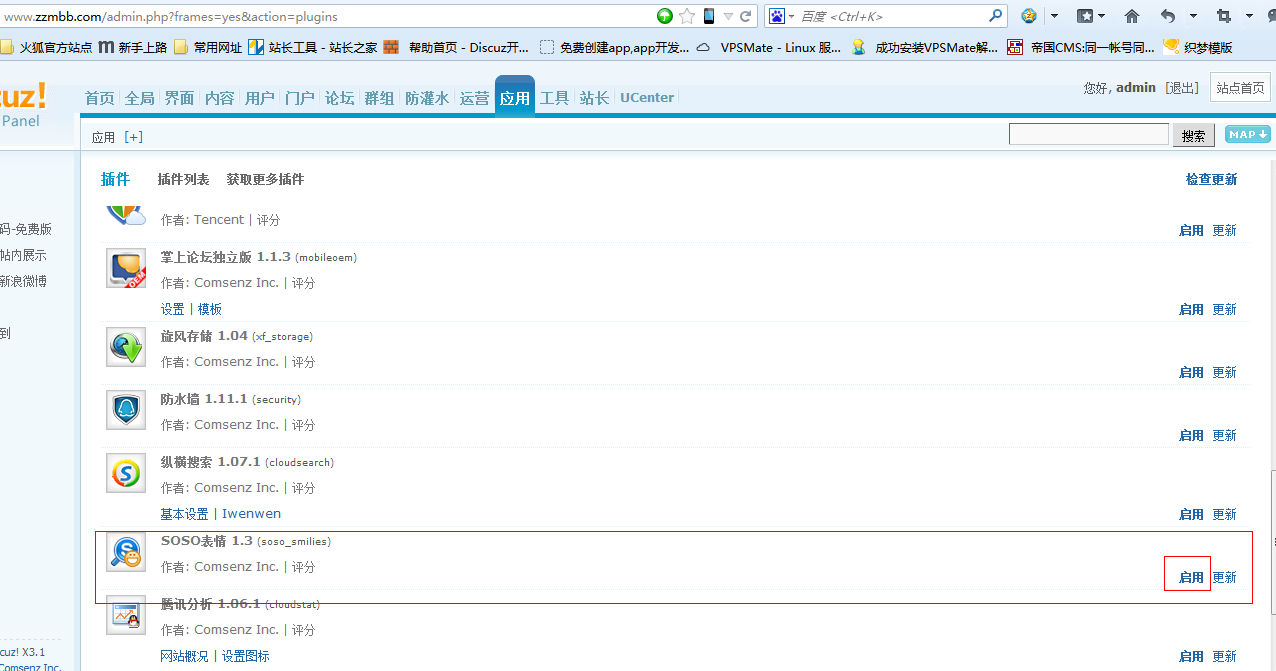Image resolution: width=1276 pixels, height=671 pixels.
Task: Open 火狐官方站点 bookmark folder
Action: (x=46, y=47)
